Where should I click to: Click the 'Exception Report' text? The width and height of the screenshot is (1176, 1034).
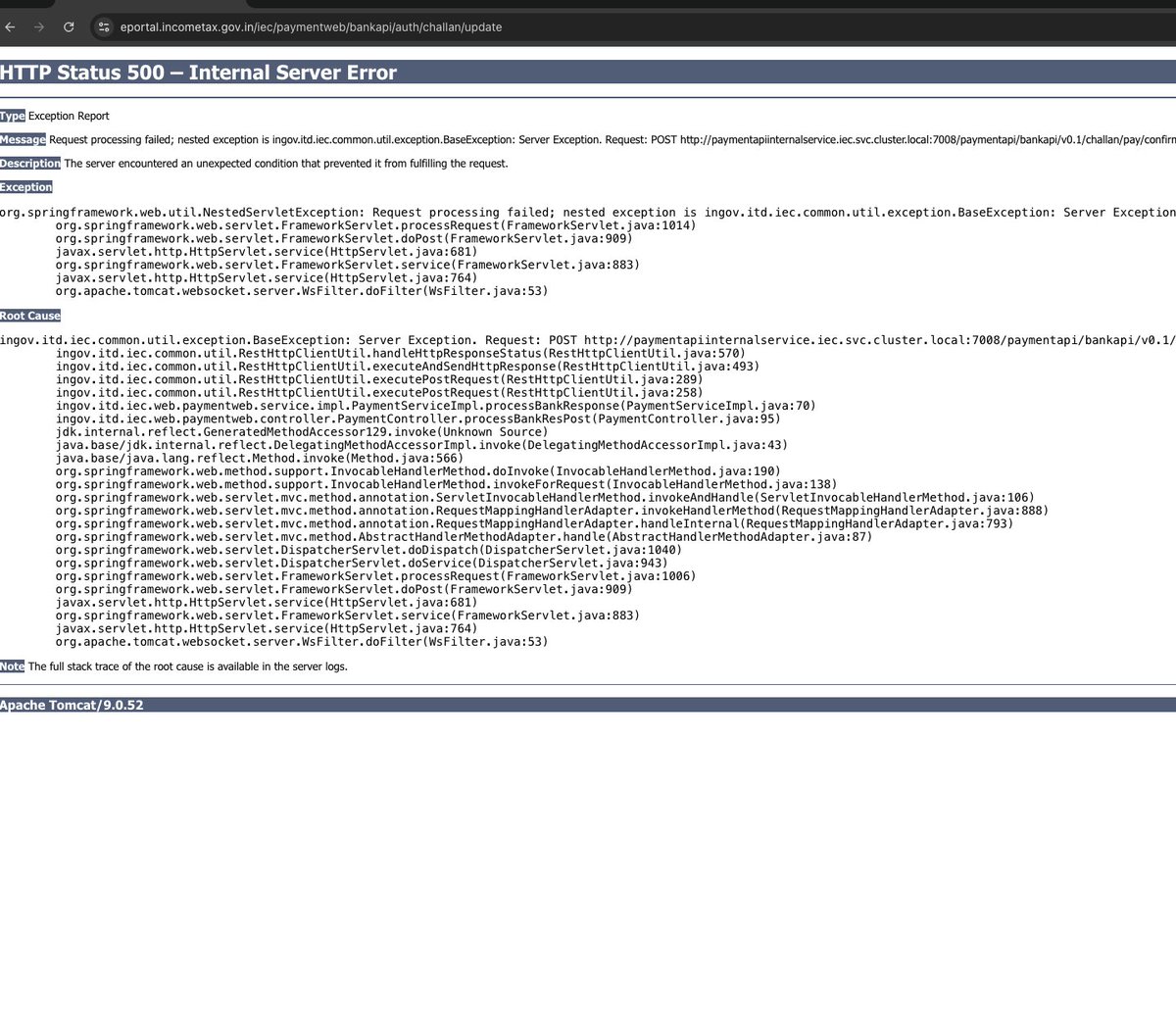click(x=69, y=116)
